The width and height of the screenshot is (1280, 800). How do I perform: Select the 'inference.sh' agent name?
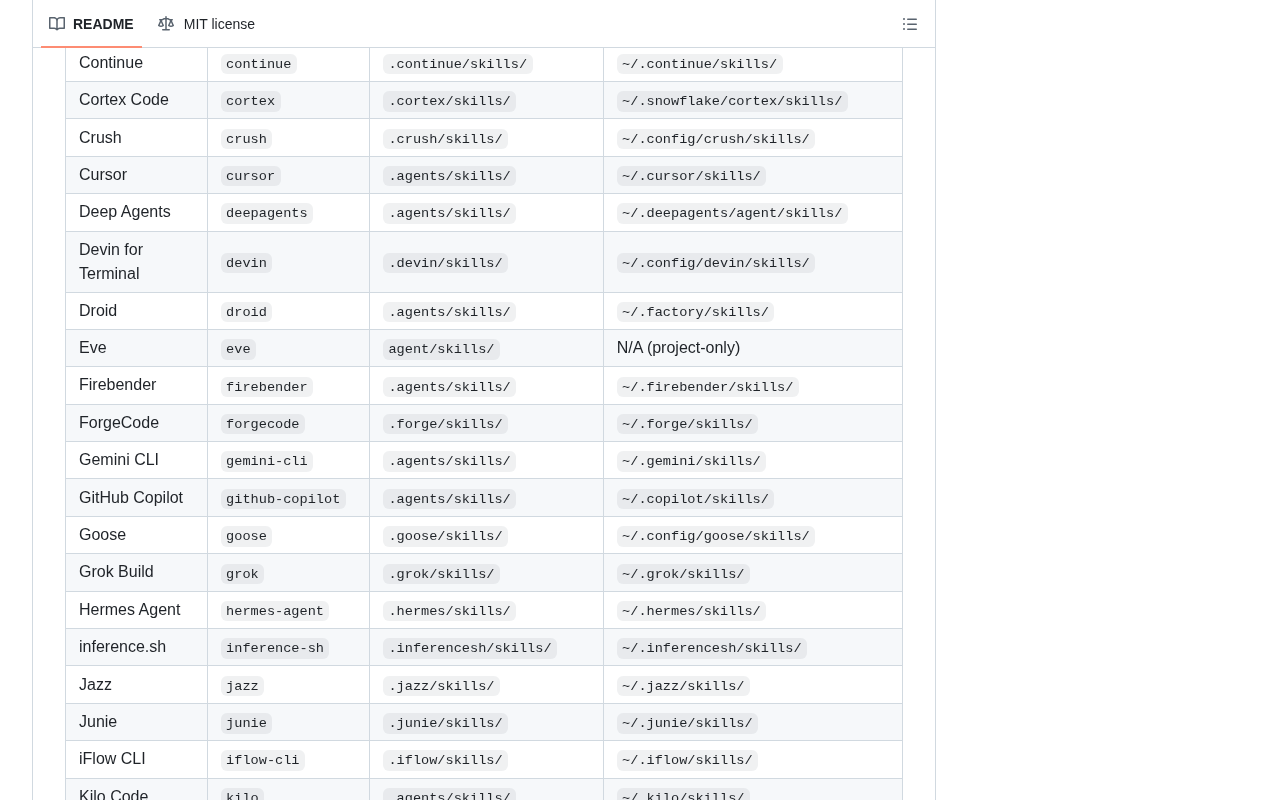pos(122,647)
